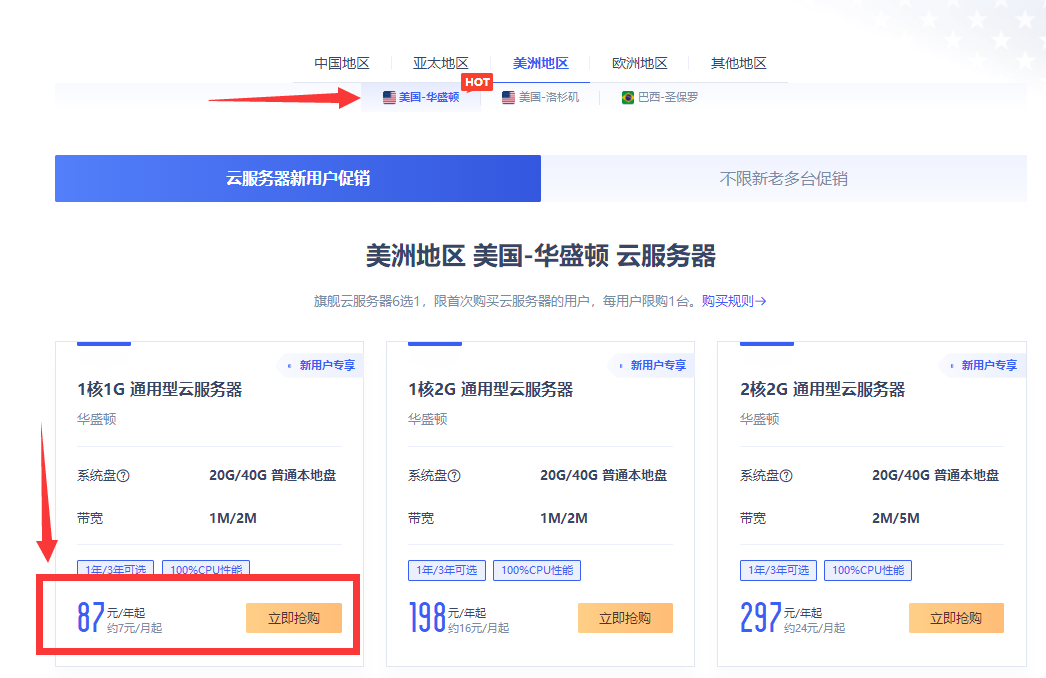Open the 其他地区 tab
The width and height of the screenshot is (1046, 678).
(x=739, y=63)
